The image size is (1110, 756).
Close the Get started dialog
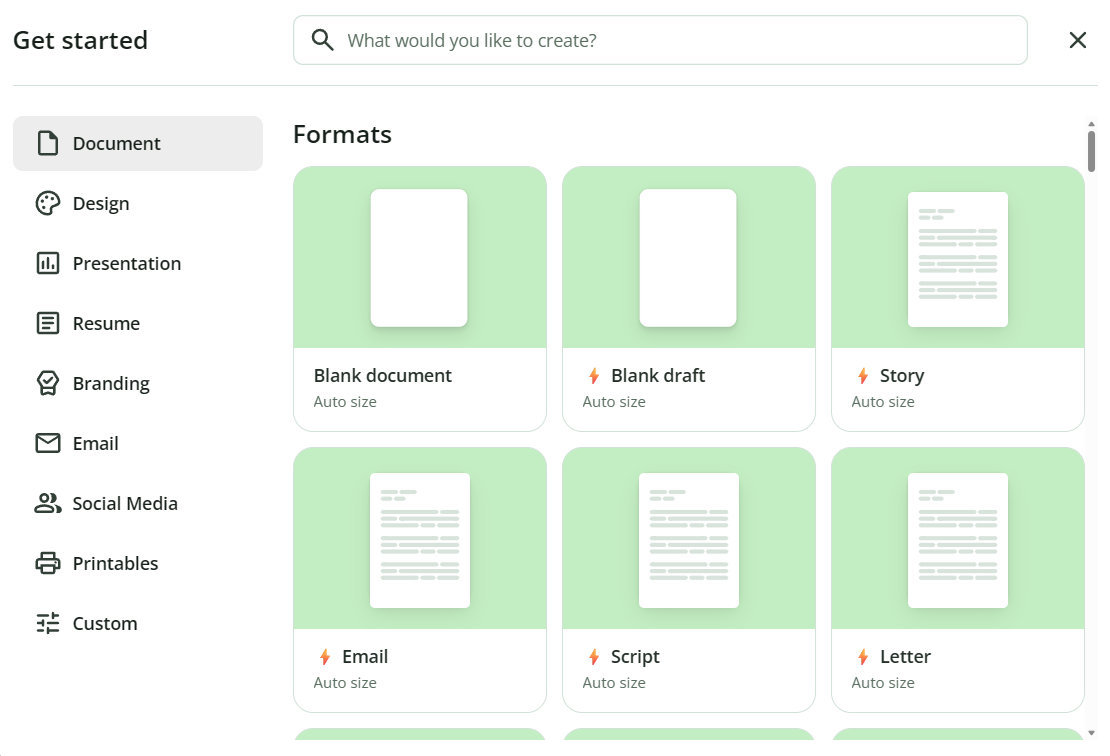(1077, 40)
